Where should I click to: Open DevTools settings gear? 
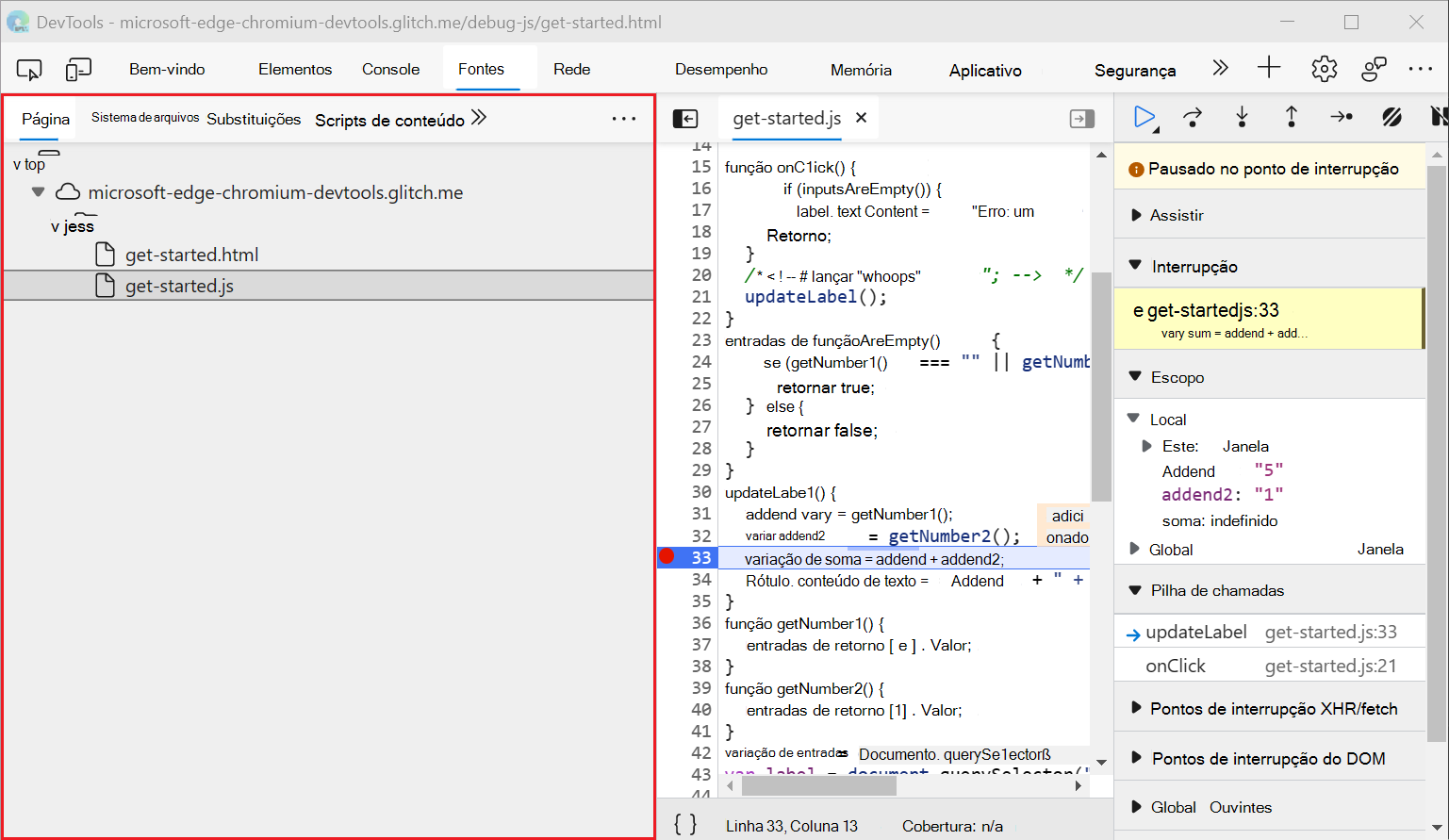[1325, 68]
